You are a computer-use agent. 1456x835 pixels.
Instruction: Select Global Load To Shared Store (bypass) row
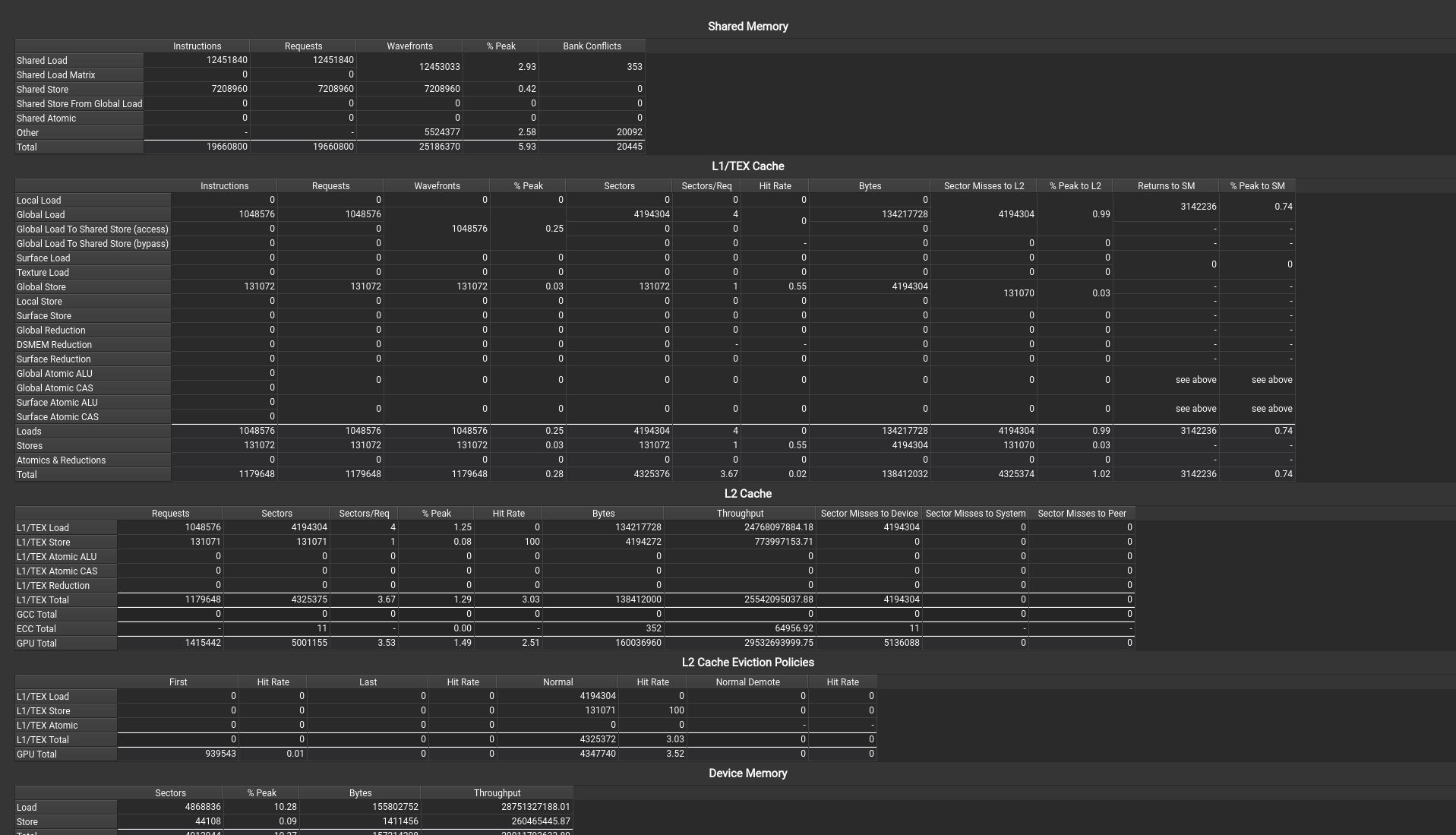(92, 244)
